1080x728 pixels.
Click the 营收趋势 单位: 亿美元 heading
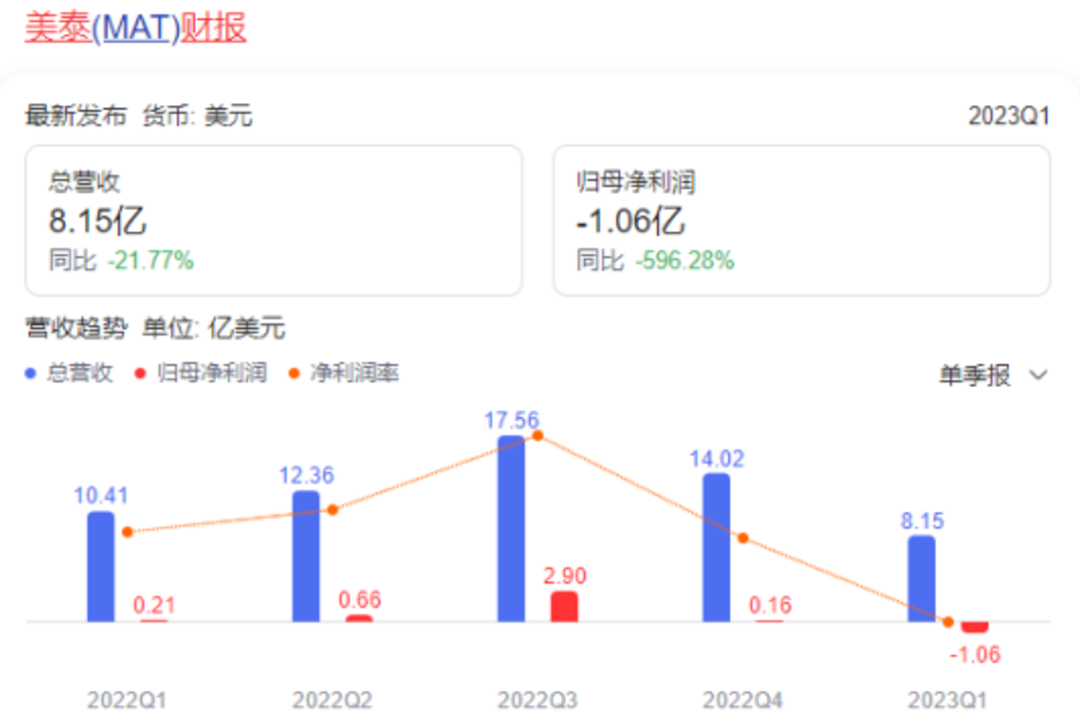[155, 328]
